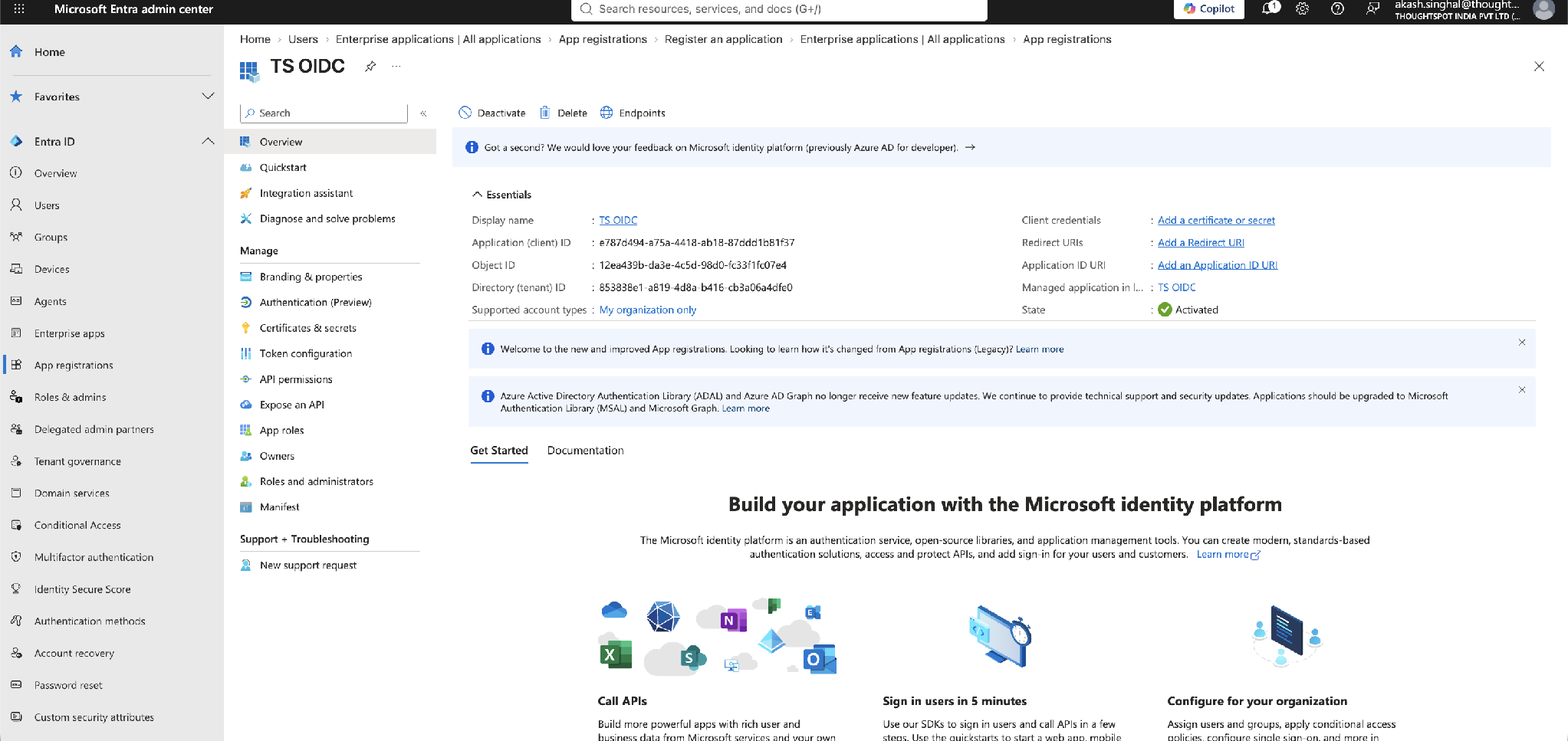Delete the application
The width and height of the screenshot is (1568, 741).
564,113
